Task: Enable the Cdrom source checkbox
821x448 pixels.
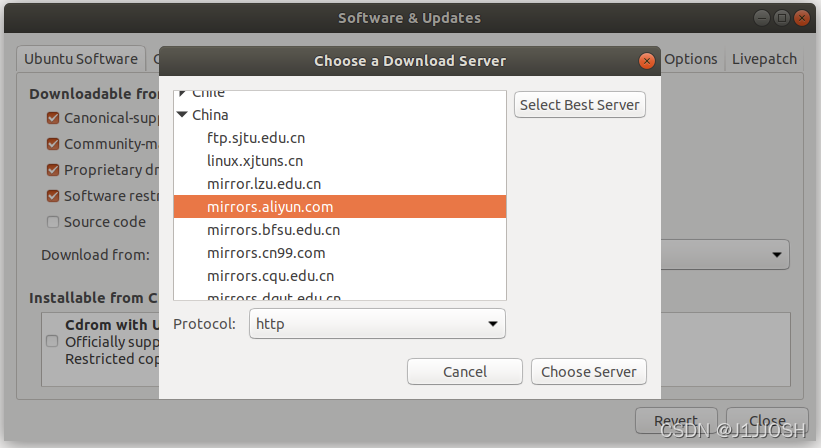Action: click(52, 341)
